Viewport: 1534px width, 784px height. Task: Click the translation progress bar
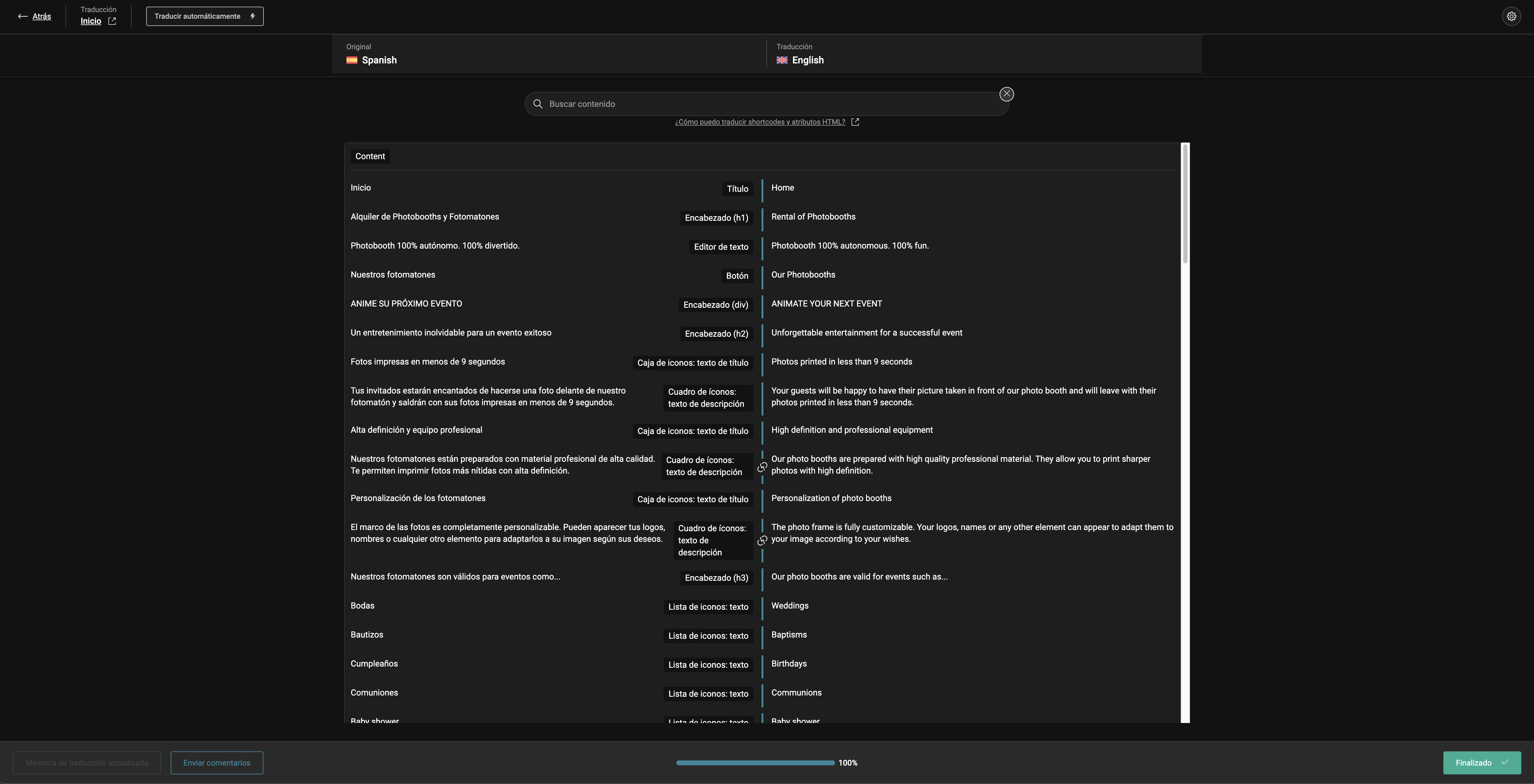coord(755,763)
